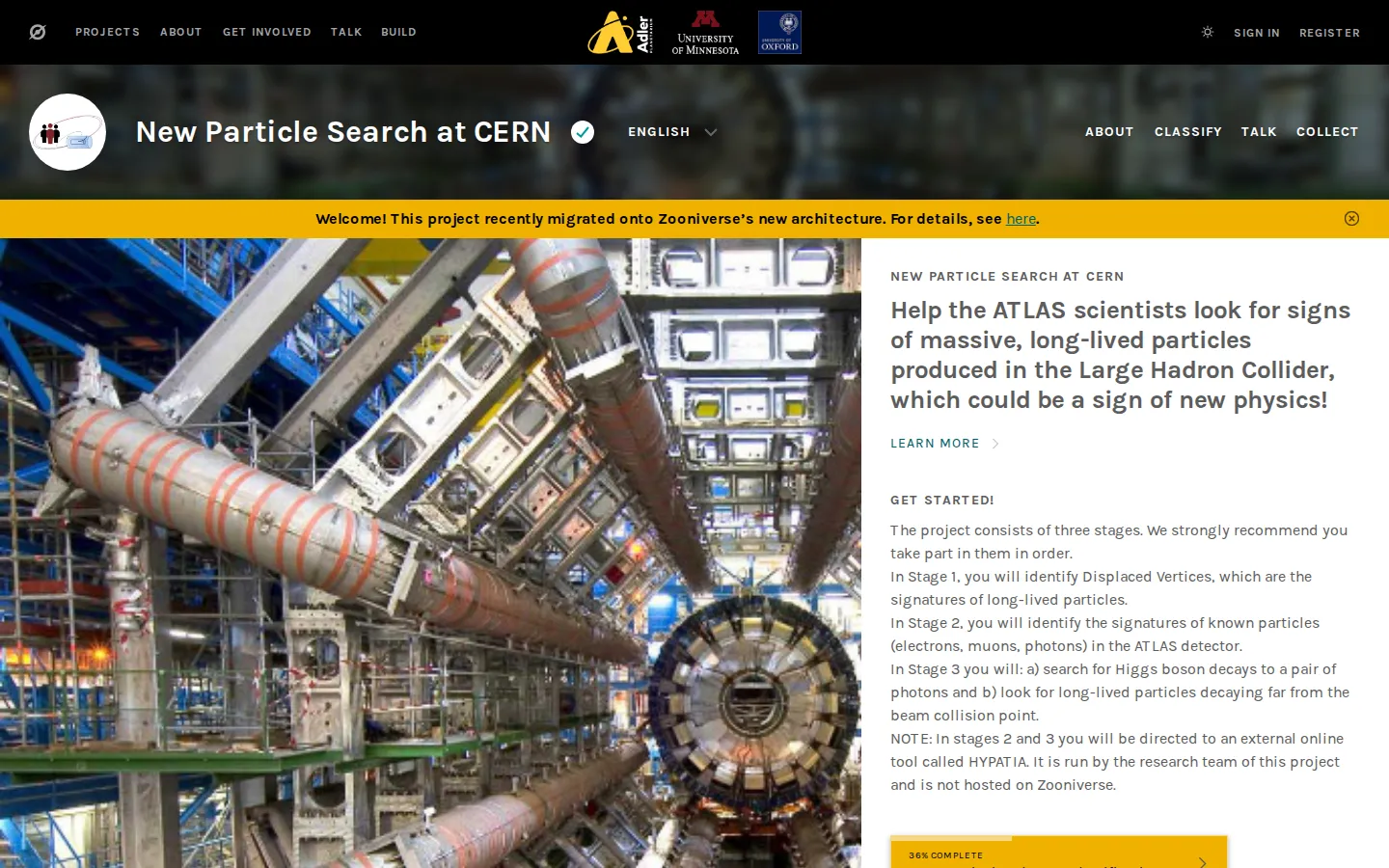
Task: Open the project ABOUT tab
Action: [x=1109, y=132]
